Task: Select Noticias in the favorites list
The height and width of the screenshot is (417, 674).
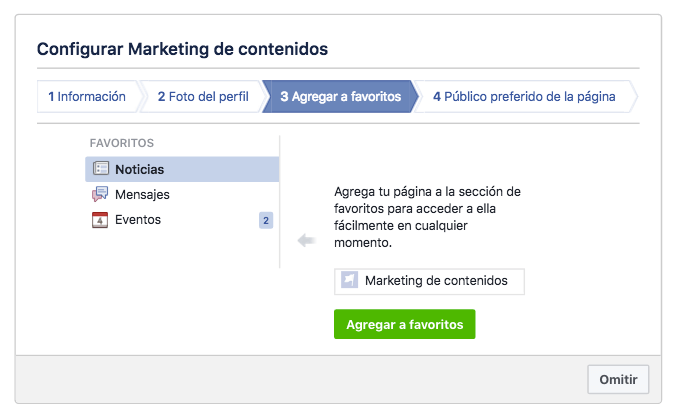Action: (x=182, y=169)
